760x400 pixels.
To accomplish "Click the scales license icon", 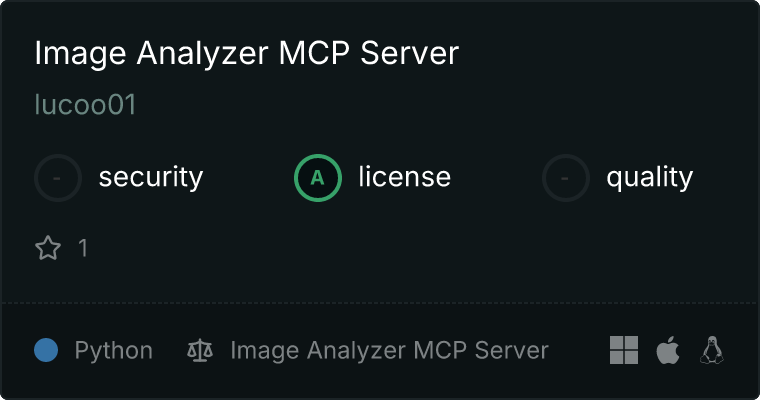I will tap(200, 350).
